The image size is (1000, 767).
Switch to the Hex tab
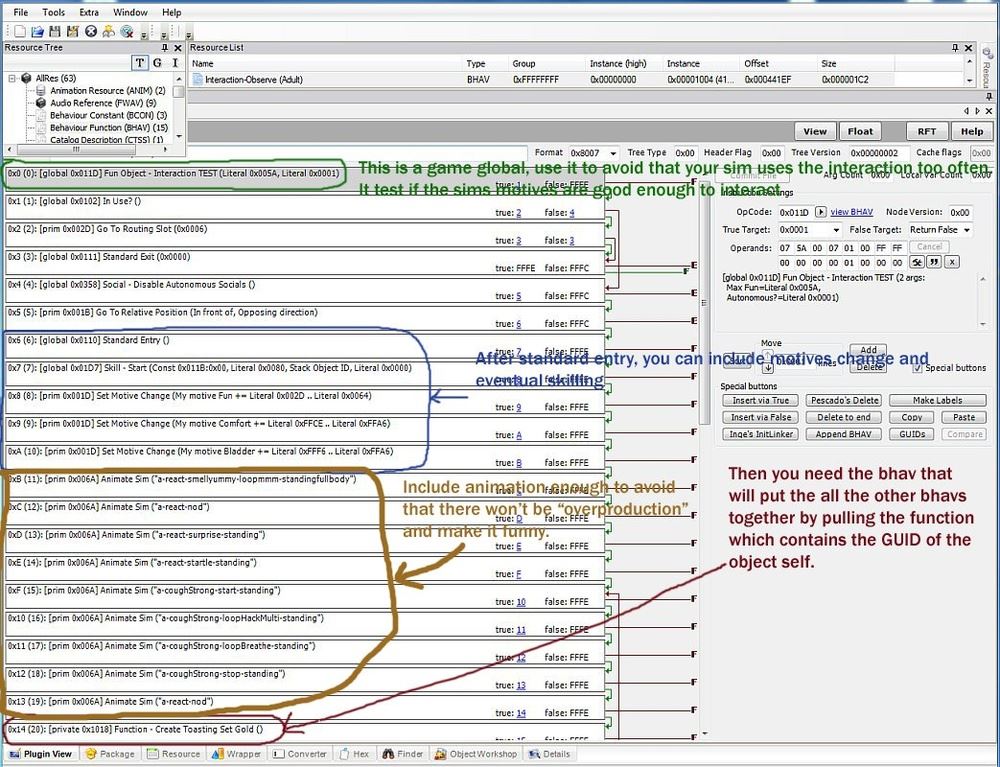pyautogui.click(x=355, y=754)
